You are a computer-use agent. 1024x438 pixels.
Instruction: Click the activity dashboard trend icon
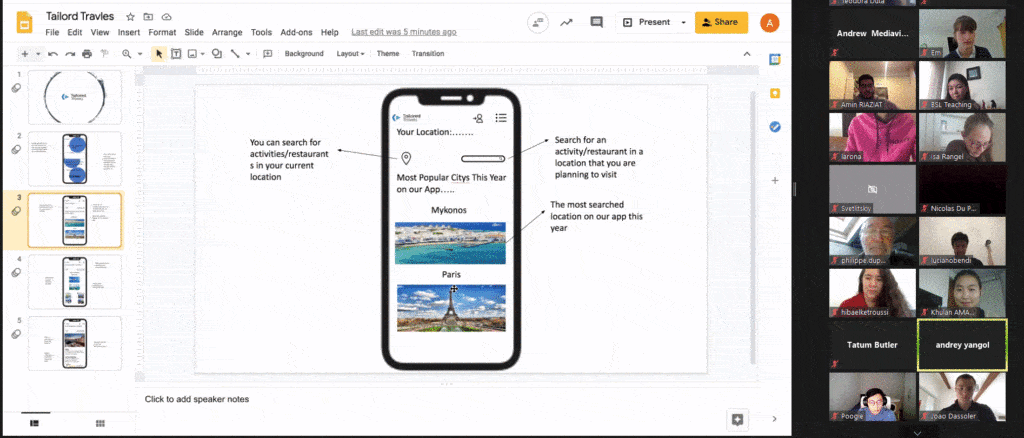(x=567, y=22)
